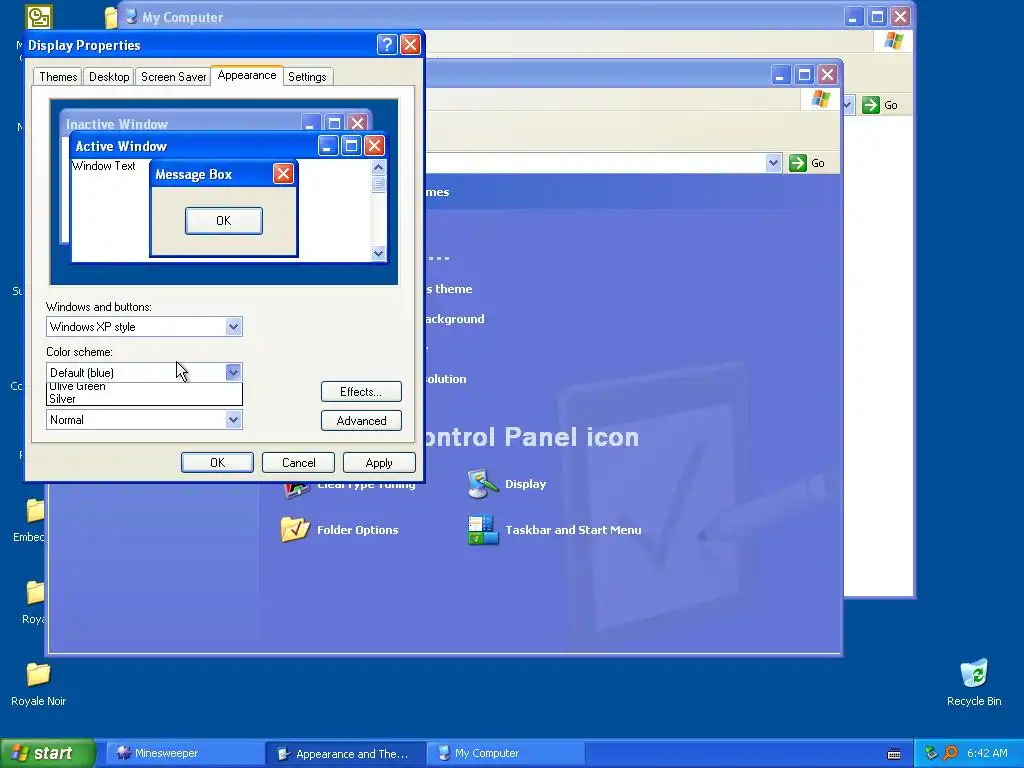
Task: Apply the appearance changes
Action: pos(379,462)
